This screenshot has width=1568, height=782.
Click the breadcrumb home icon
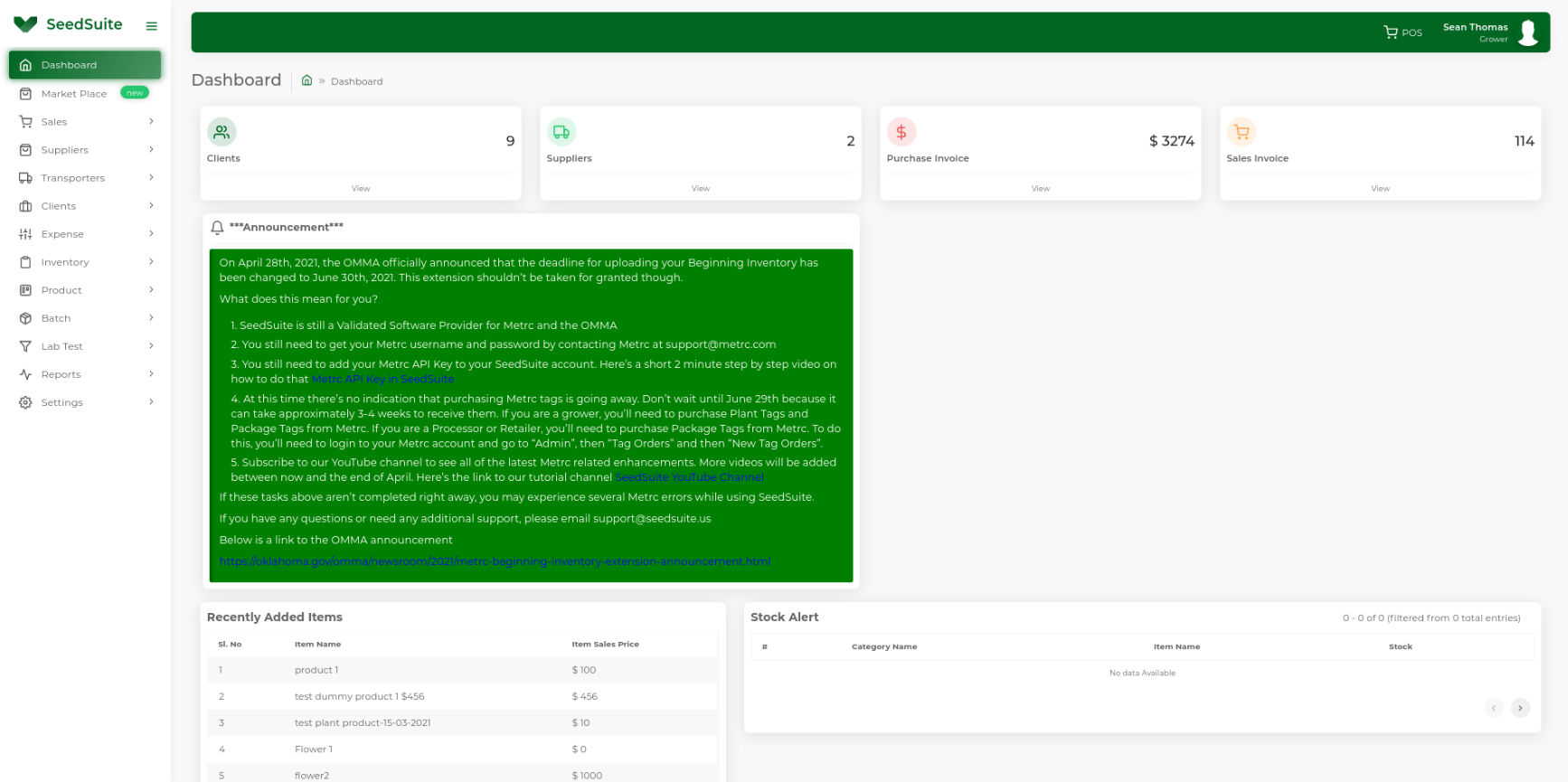pos(307,80)
